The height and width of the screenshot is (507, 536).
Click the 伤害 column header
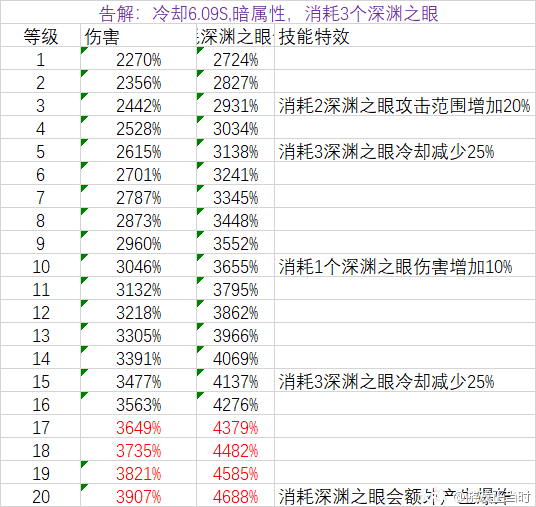[x=138, y=36]
